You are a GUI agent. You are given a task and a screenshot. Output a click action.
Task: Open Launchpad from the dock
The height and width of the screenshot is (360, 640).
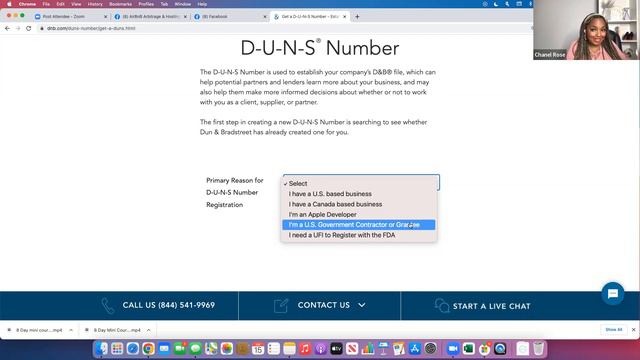tap(117, 349)
